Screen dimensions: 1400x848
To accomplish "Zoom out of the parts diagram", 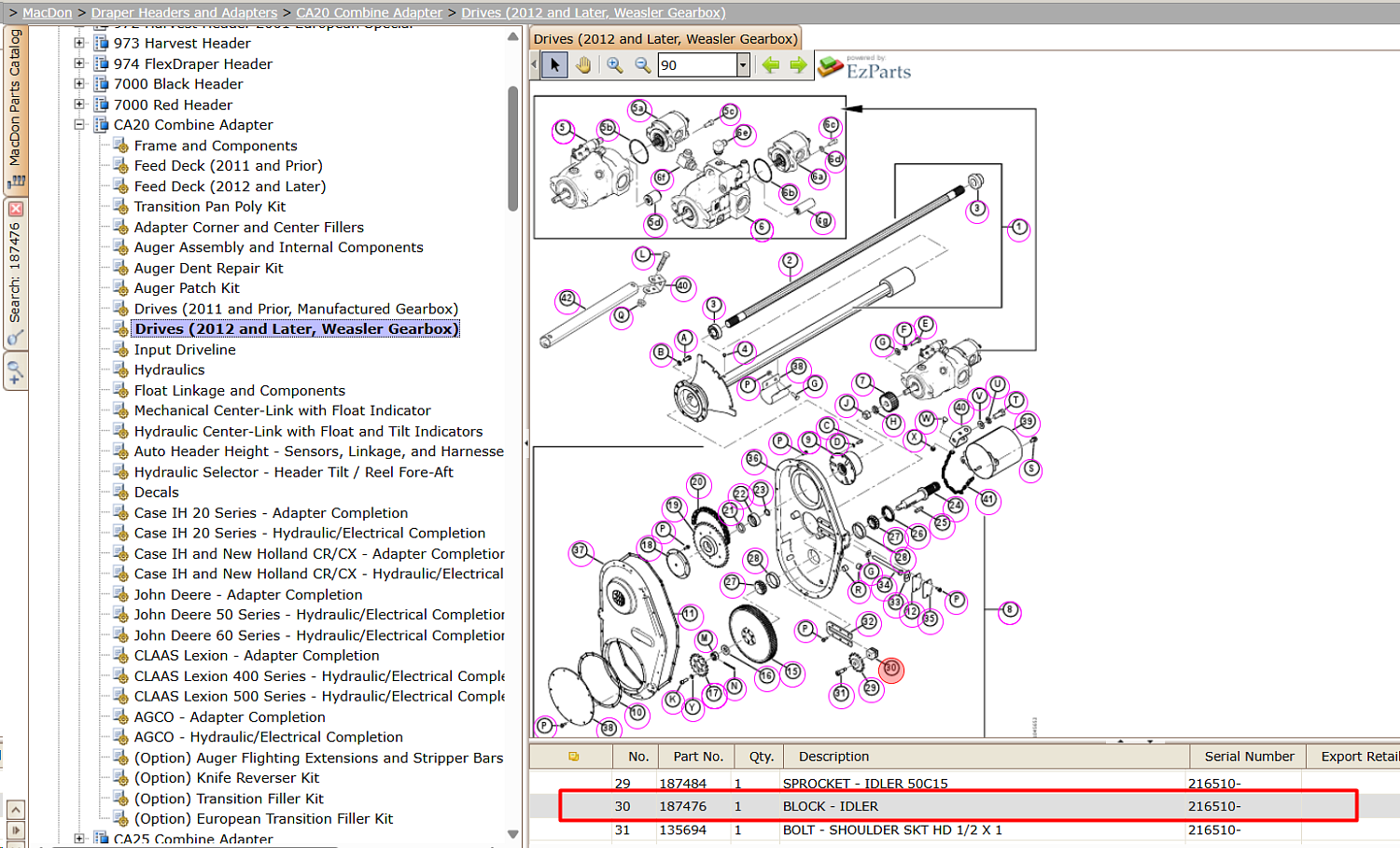I will pos(642,64).
